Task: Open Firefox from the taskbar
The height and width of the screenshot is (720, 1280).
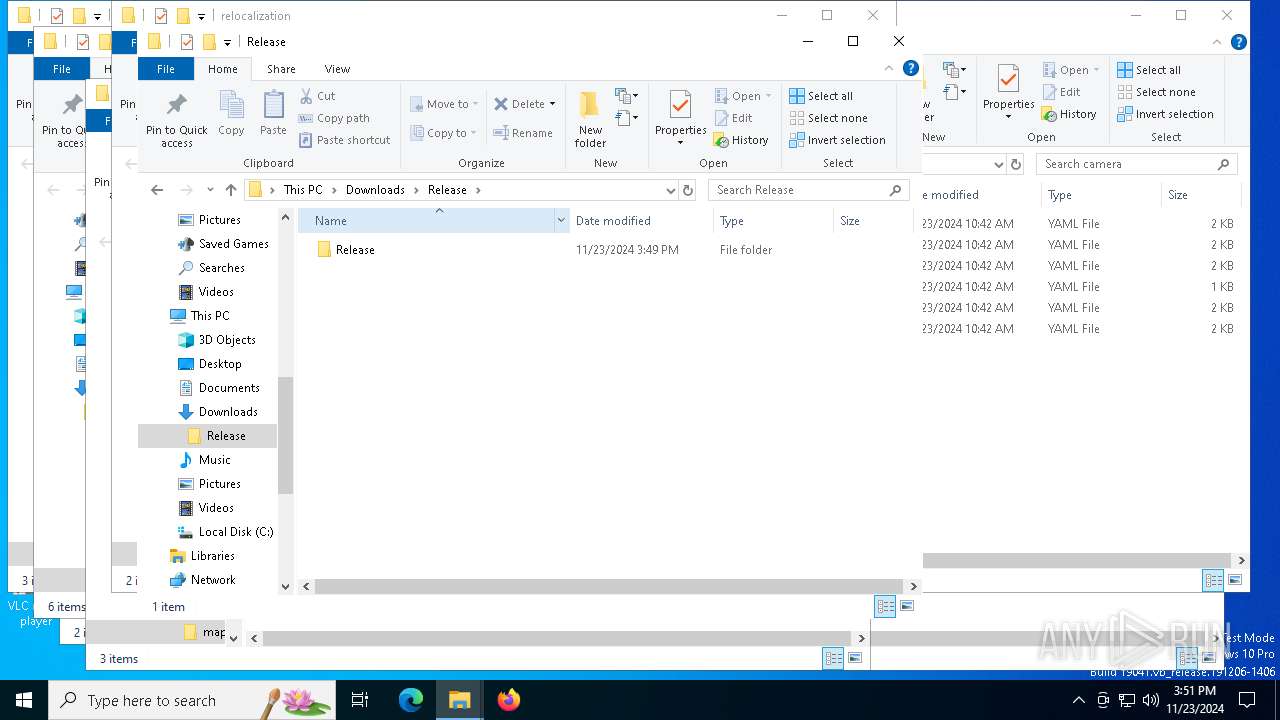Action: [509, 700]
